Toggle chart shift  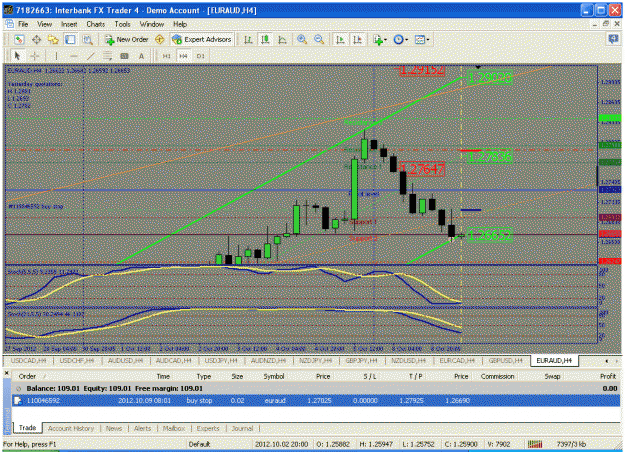[358, 39]
